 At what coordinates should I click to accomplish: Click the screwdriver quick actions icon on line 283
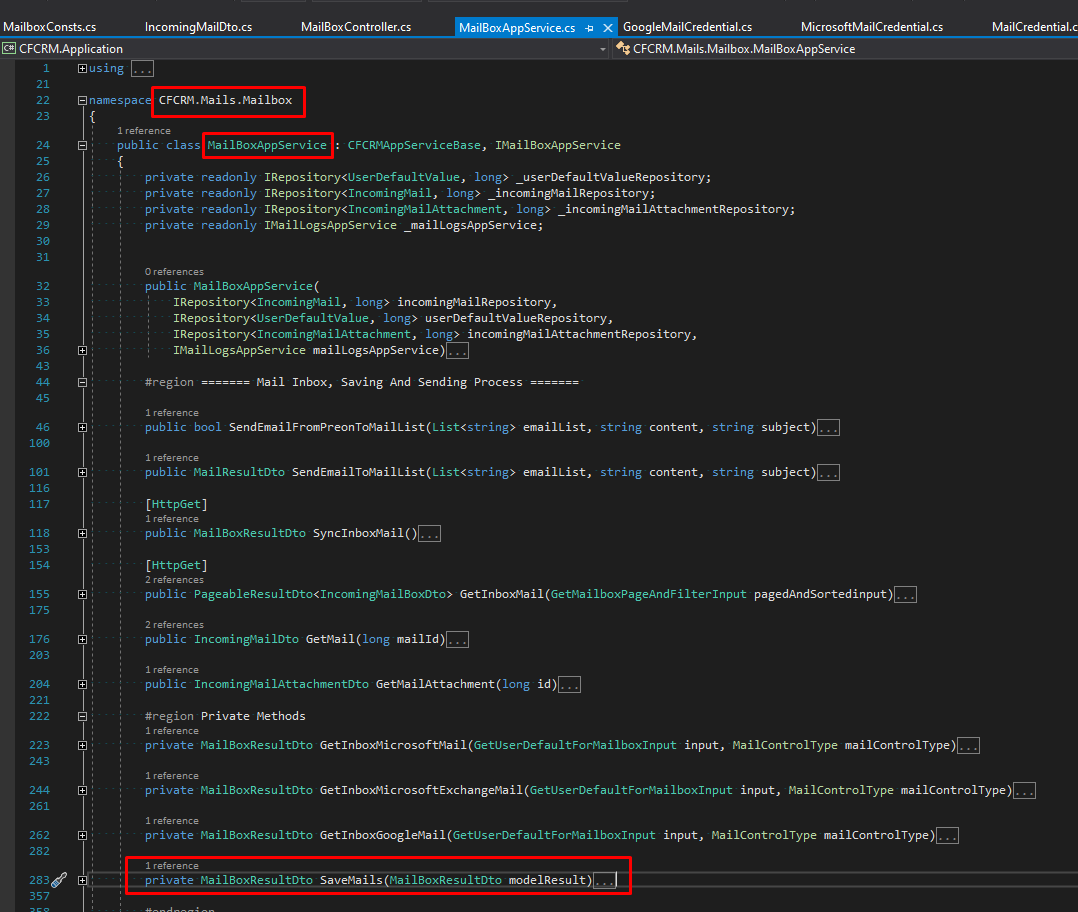(x=60, y=880)
